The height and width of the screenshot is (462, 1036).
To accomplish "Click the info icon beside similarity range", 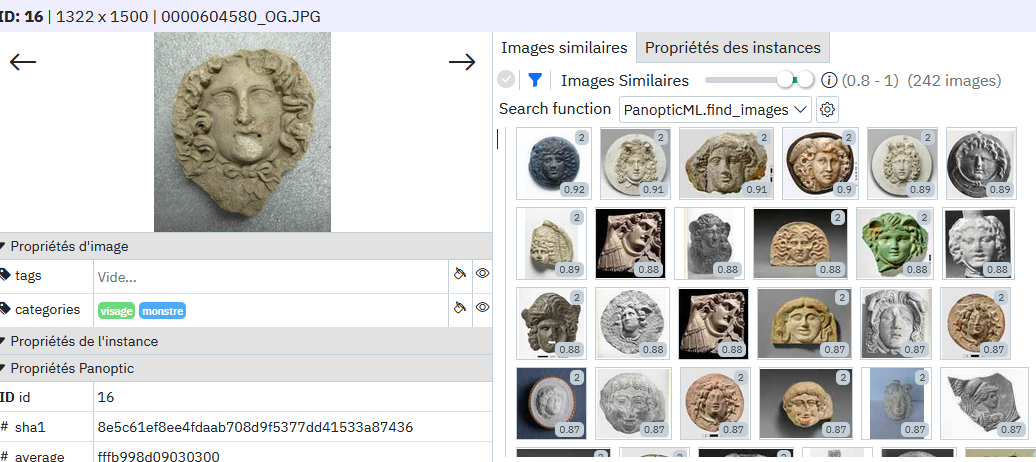I will click(829, 81).
